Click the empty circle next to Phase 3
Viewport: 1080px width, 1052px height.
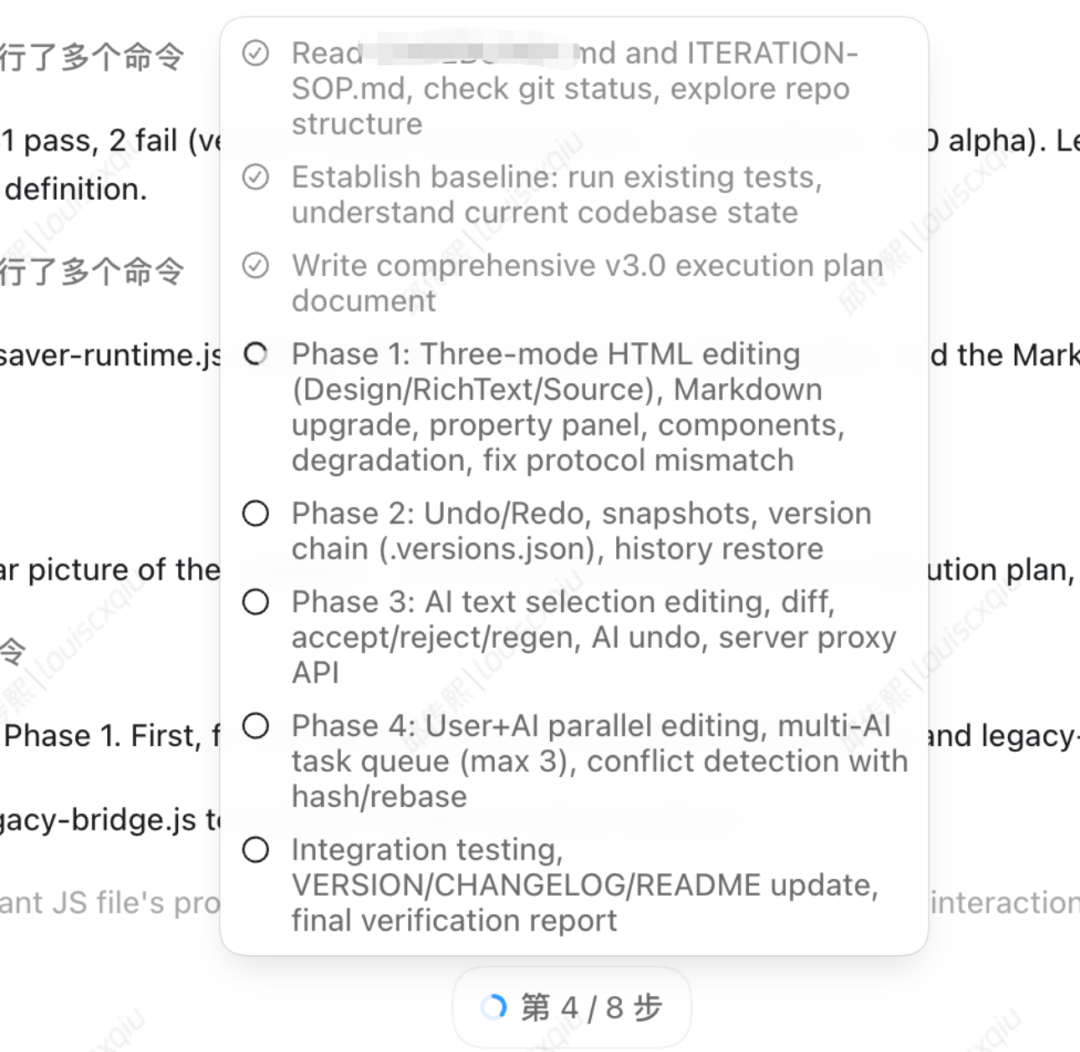point(256,602)
